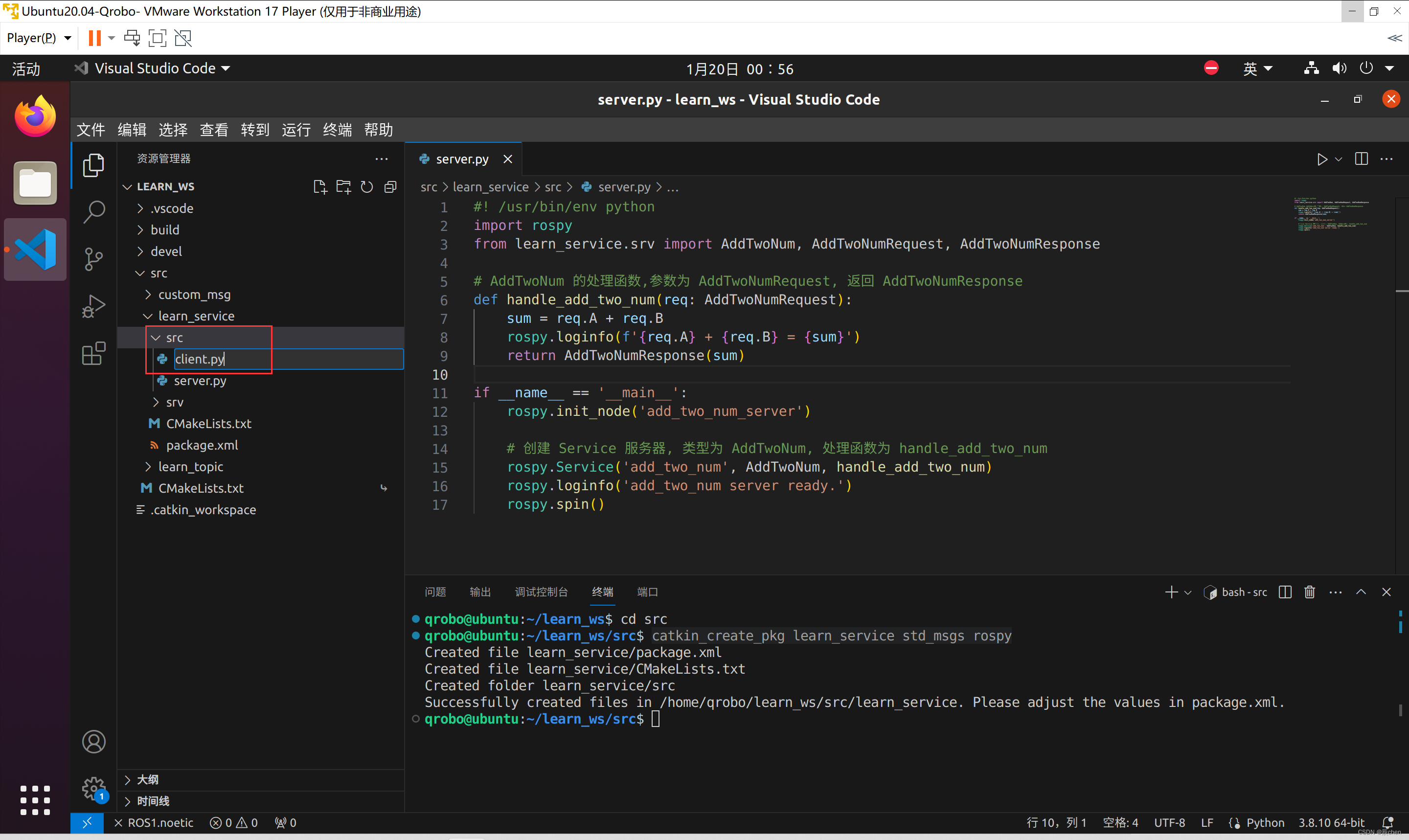Switch to the 问题 panel tab
The height and width of the screenshot is (840, 1409).
point(435,592)
